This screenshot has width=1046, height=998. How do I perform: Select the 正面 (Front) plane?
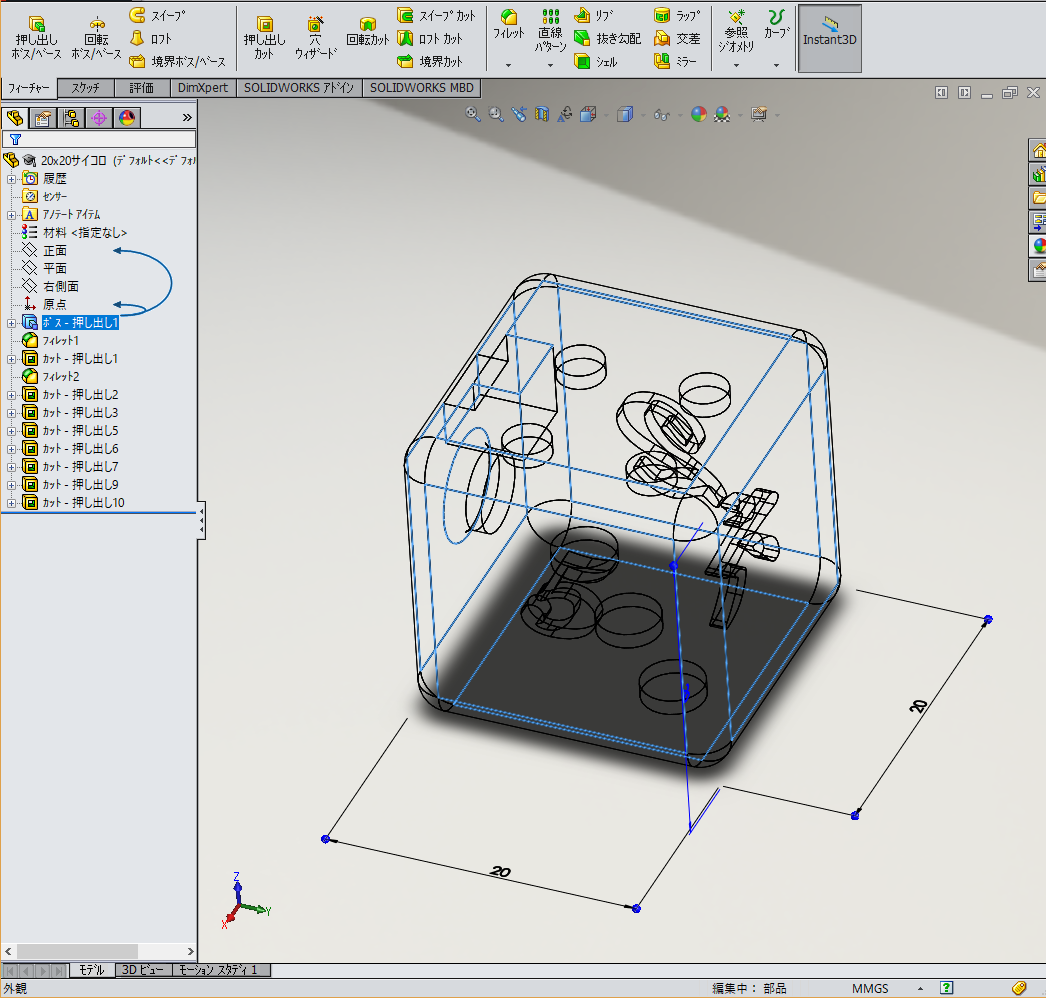(x=55, y=250)
